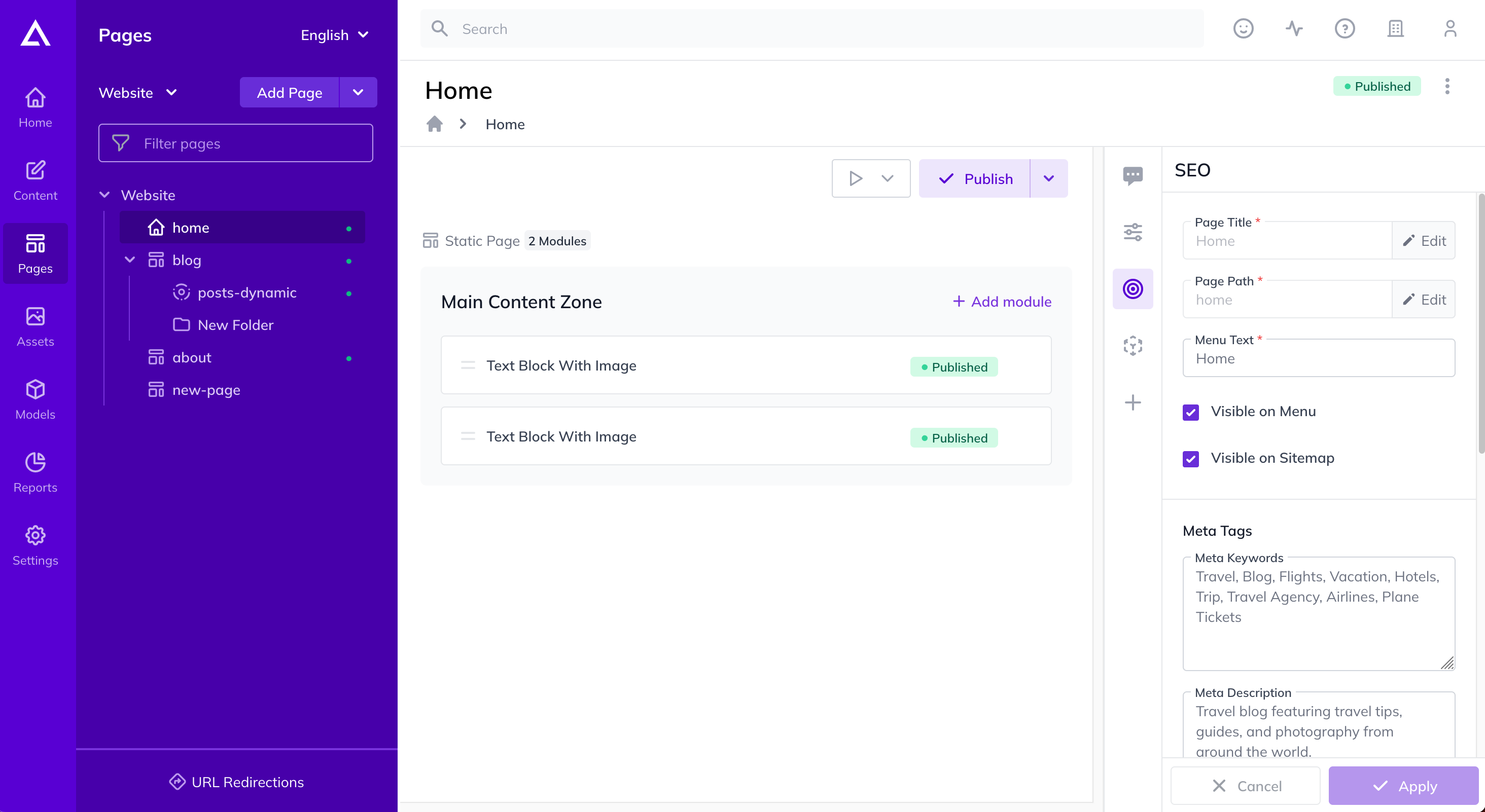This screenshot has width=1485, height=812.
Task: Click the Cancel button
Action: pos(1246,786)
